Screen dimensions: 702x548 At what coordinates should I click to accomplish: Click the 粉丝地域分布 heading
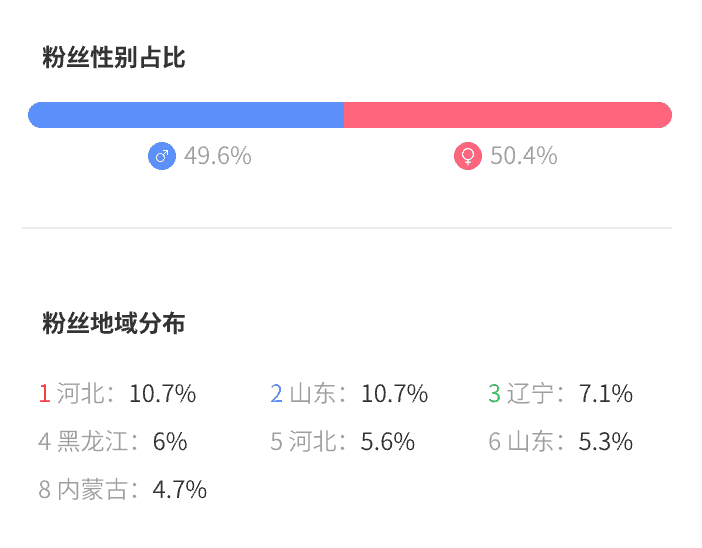pos(114,324)
